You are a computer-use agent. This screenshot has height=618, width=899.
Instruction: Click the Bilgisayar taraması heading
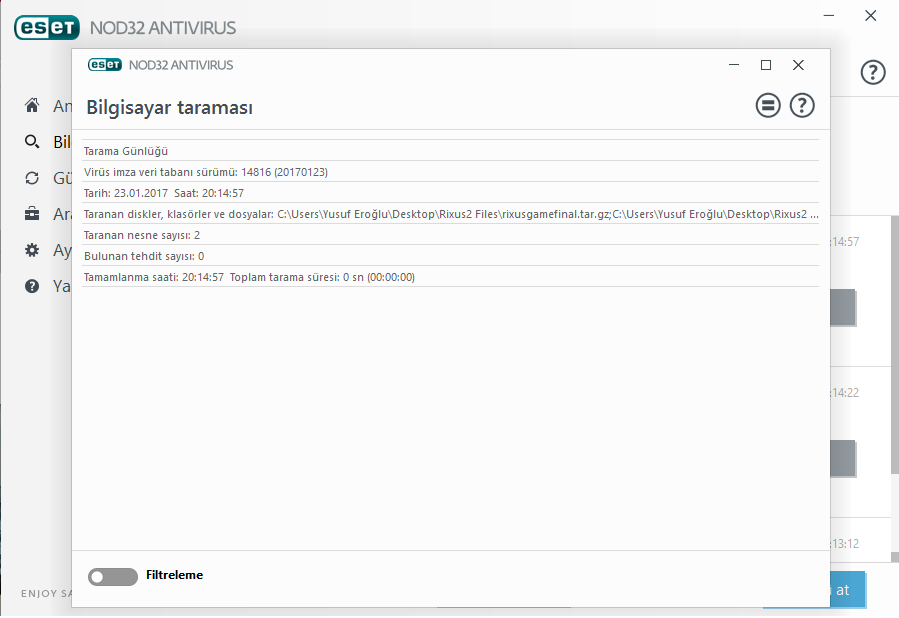[x=170, y=108]
